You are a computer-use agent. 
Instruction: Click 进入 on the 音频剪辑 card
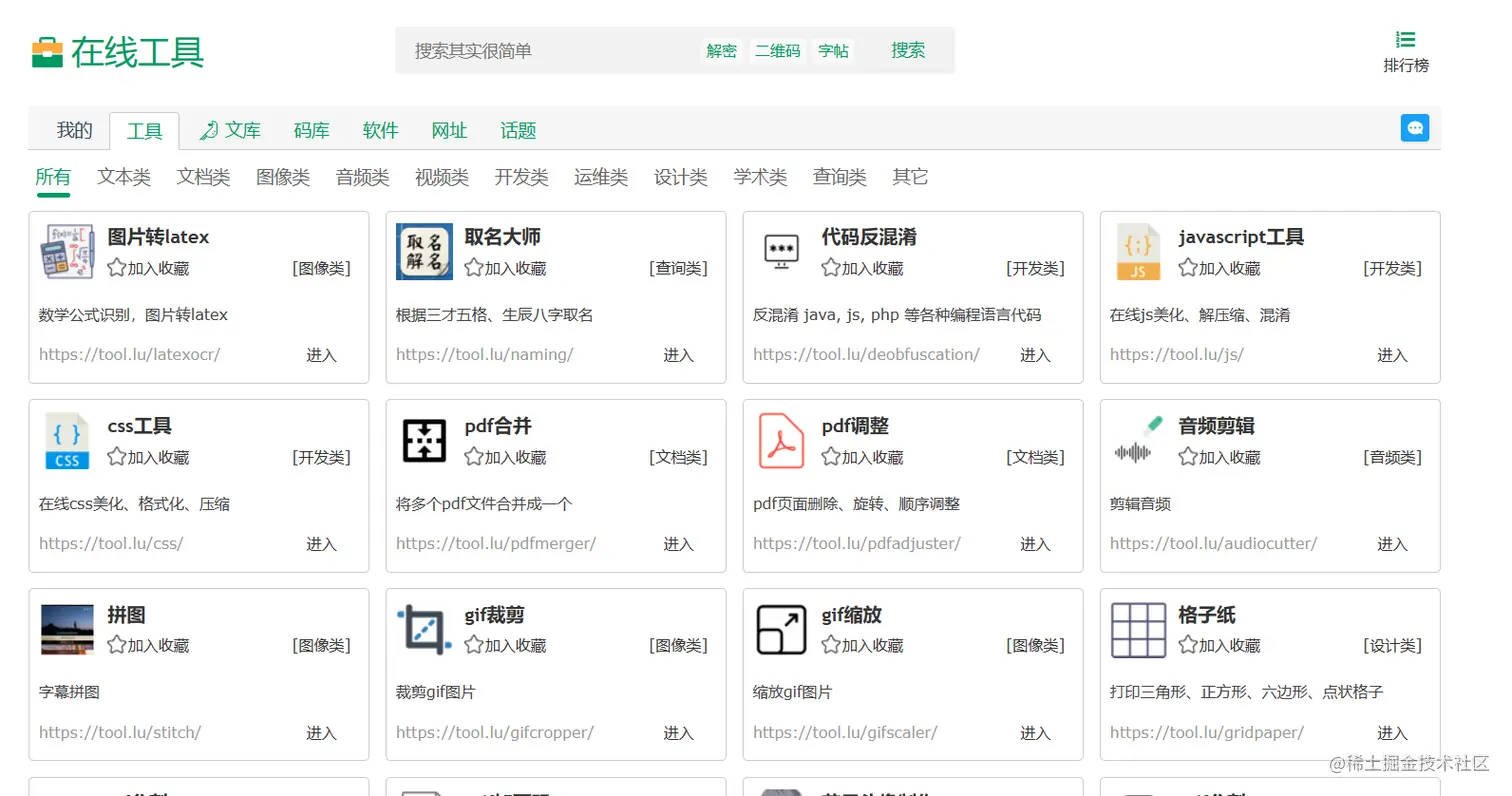click(1392, 544)
